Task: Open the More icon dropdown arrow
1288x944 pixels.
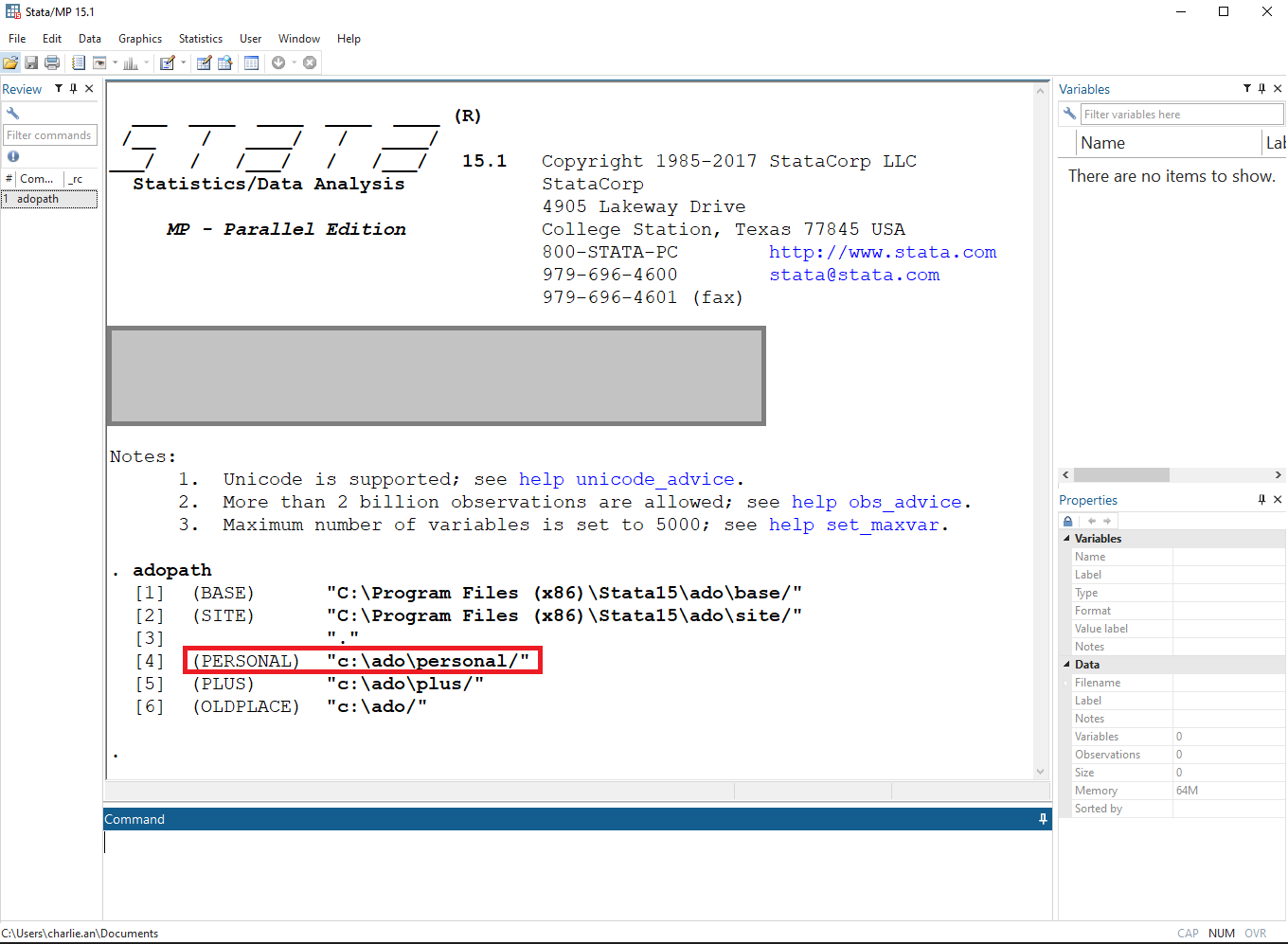Action: pyautogui.click(x=294, y=62)
